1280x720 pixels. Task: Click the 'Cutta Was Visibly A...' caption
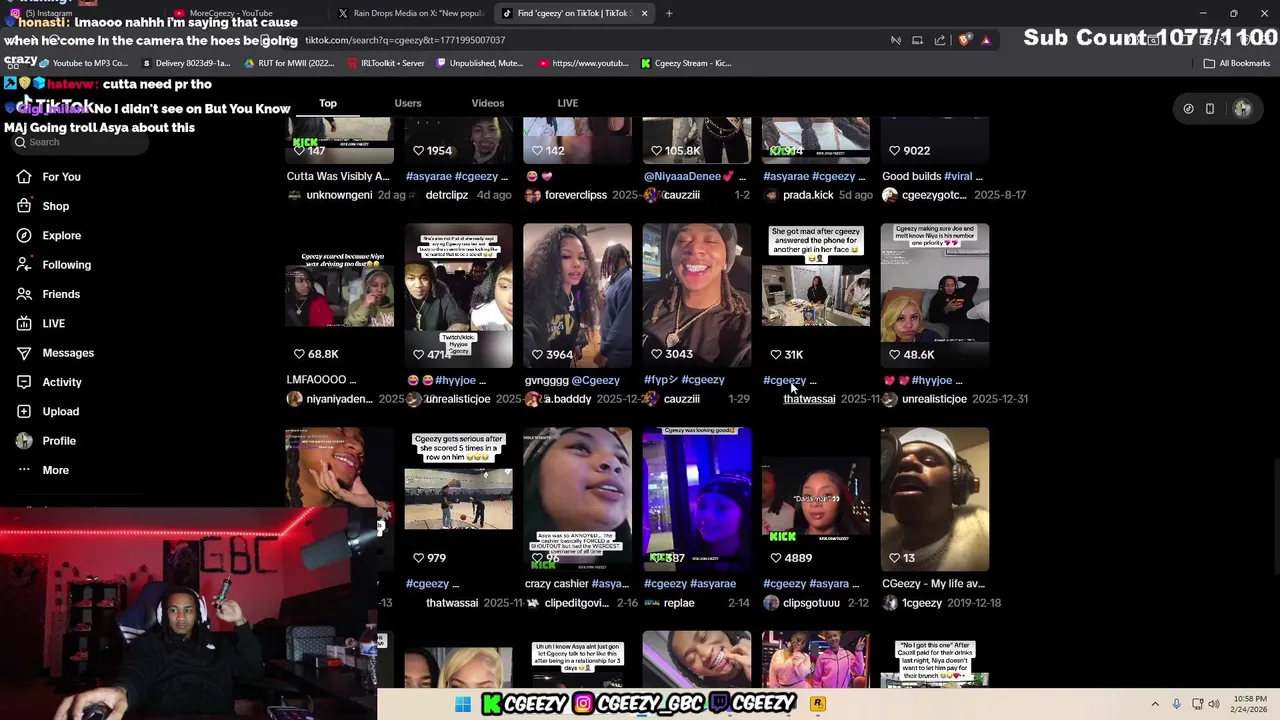pos(338,176)
